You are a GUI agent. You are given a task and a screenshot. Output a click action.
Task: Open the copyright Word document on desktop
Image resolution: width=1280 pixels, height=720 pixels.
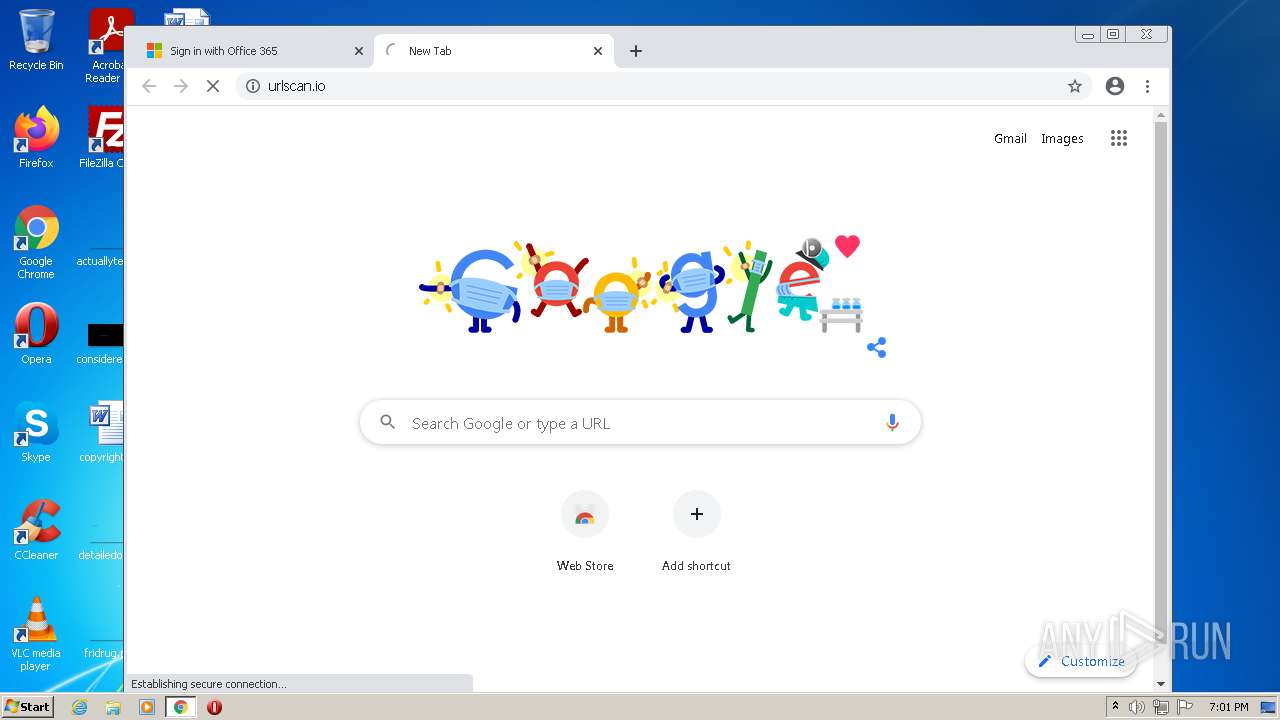104,432
